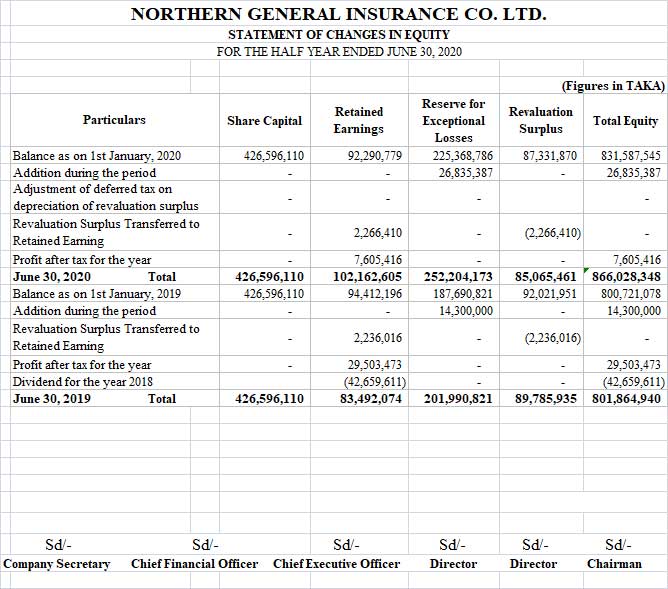Select negative revaluation value (2,266,410)
668x589 pixels.
pos(553,233)
